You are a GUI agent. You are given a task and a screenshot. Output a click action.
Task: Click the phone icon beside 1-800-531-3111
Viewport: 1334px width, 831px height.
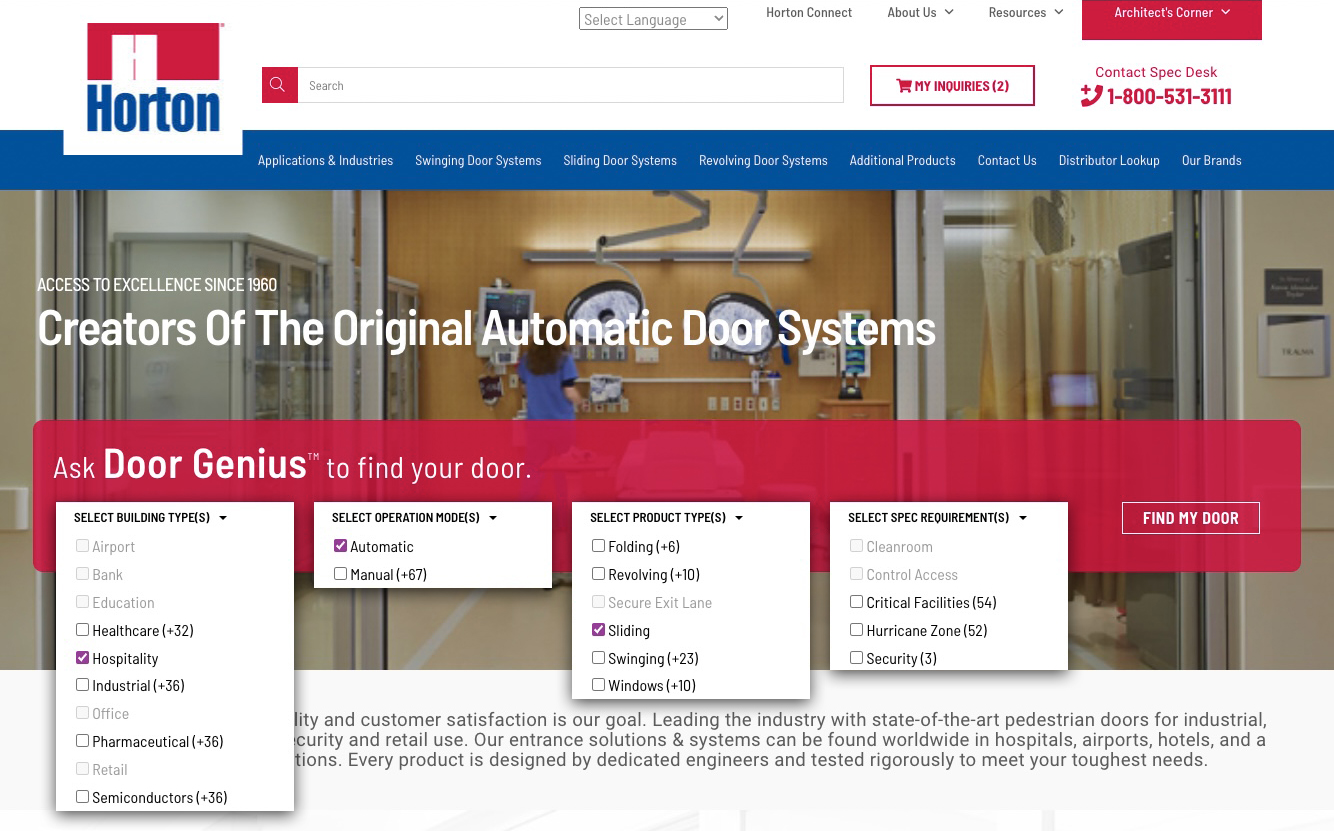point(1091,96)
